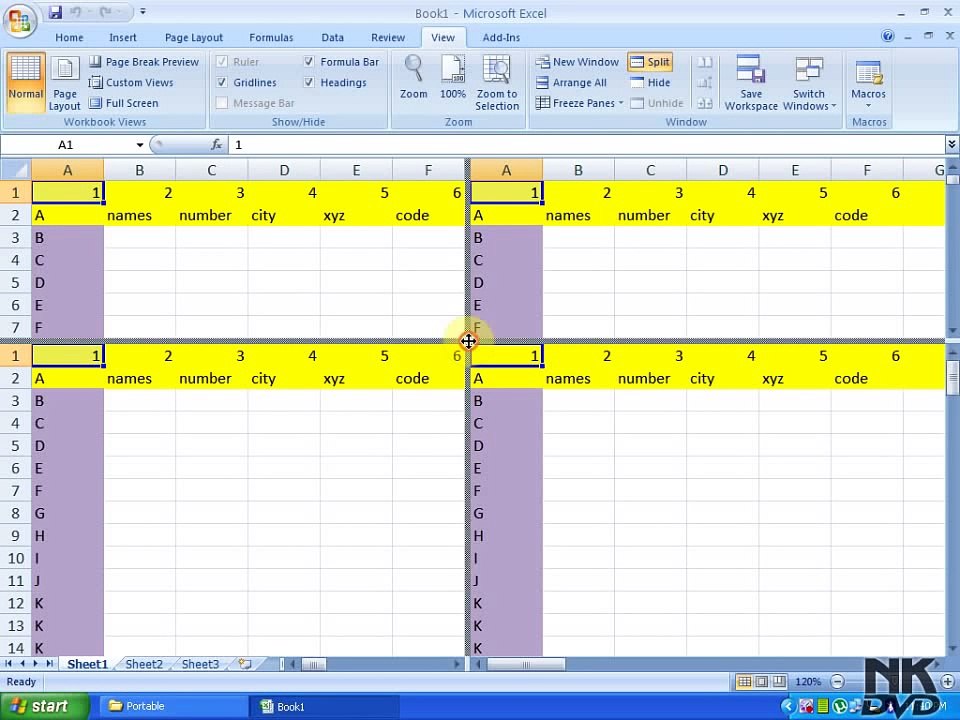Click the insert function fx icon

pyautogui.click(x=216, y=144)
